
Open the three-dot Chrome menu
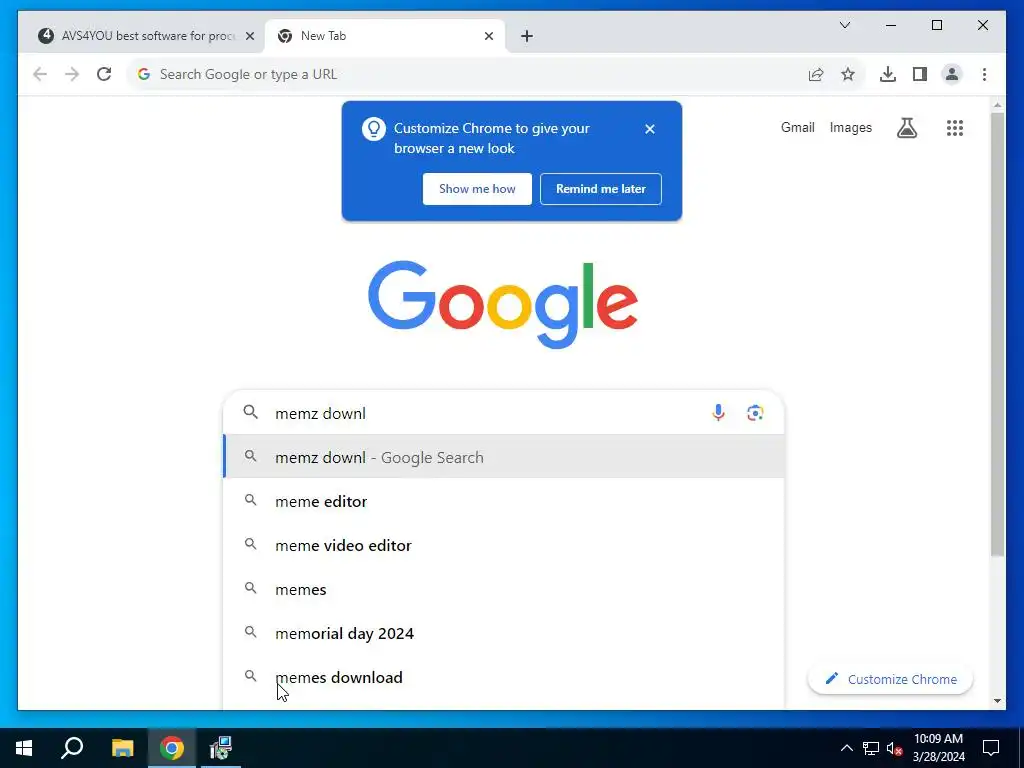[984, 74]
